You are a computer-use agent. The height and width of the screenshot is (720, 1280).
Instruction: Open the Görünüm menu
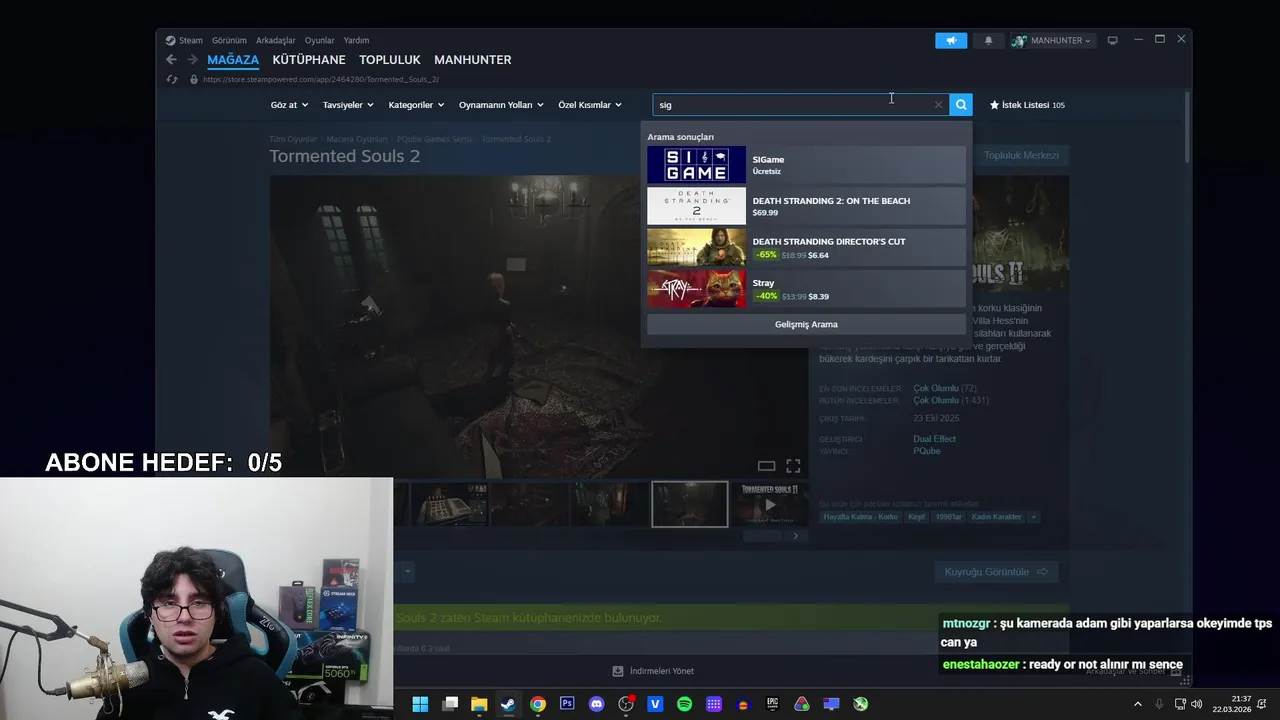[229, 41]
